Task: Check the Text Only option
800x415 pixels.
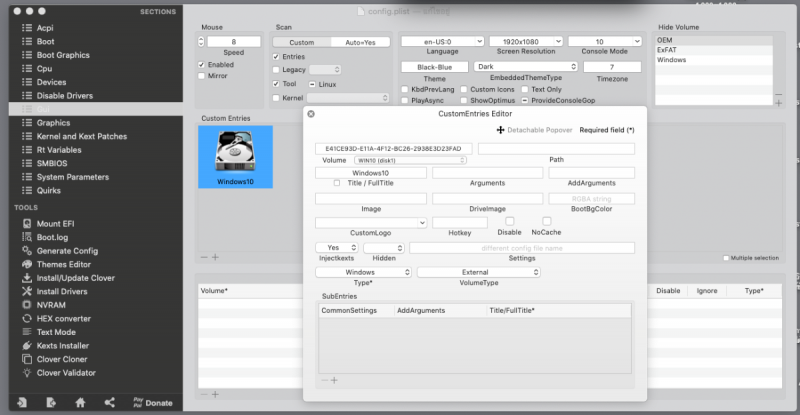Action: [x=524, y=89]
